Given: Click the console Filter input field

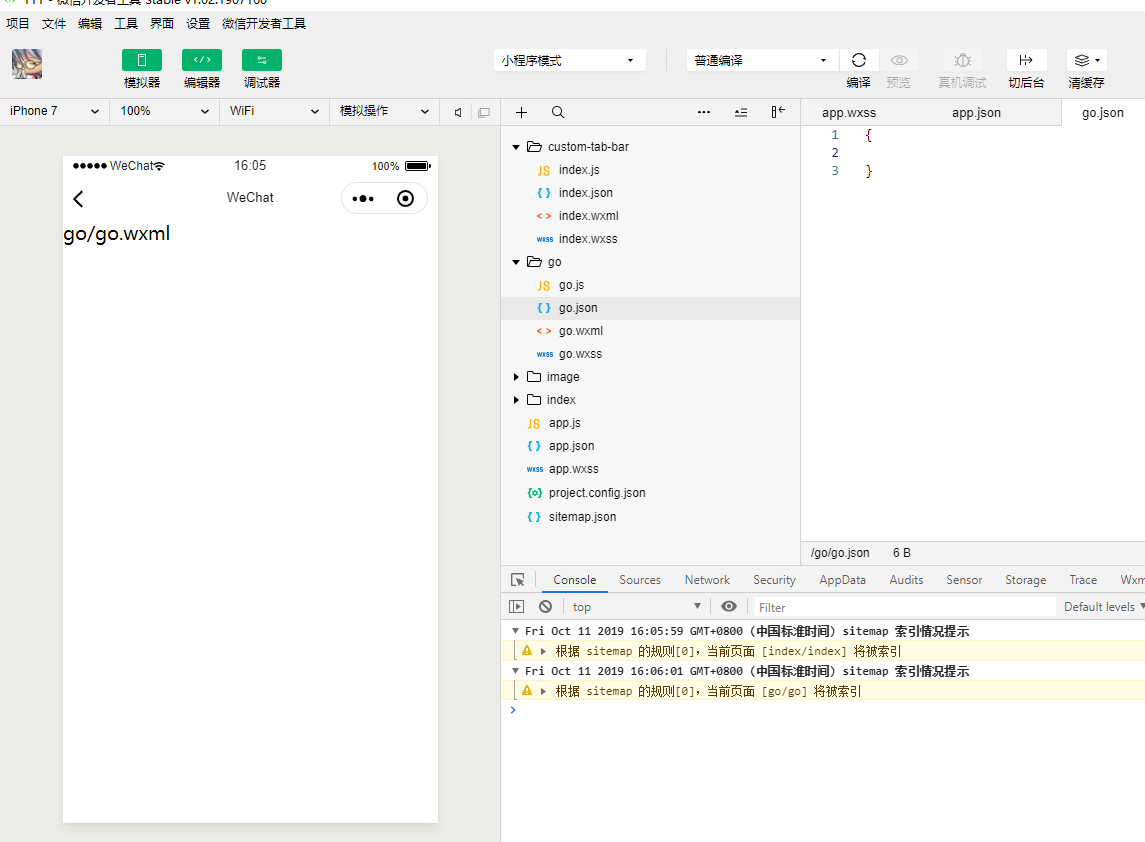Looking at the screenshot, I should tap(904, 607).
